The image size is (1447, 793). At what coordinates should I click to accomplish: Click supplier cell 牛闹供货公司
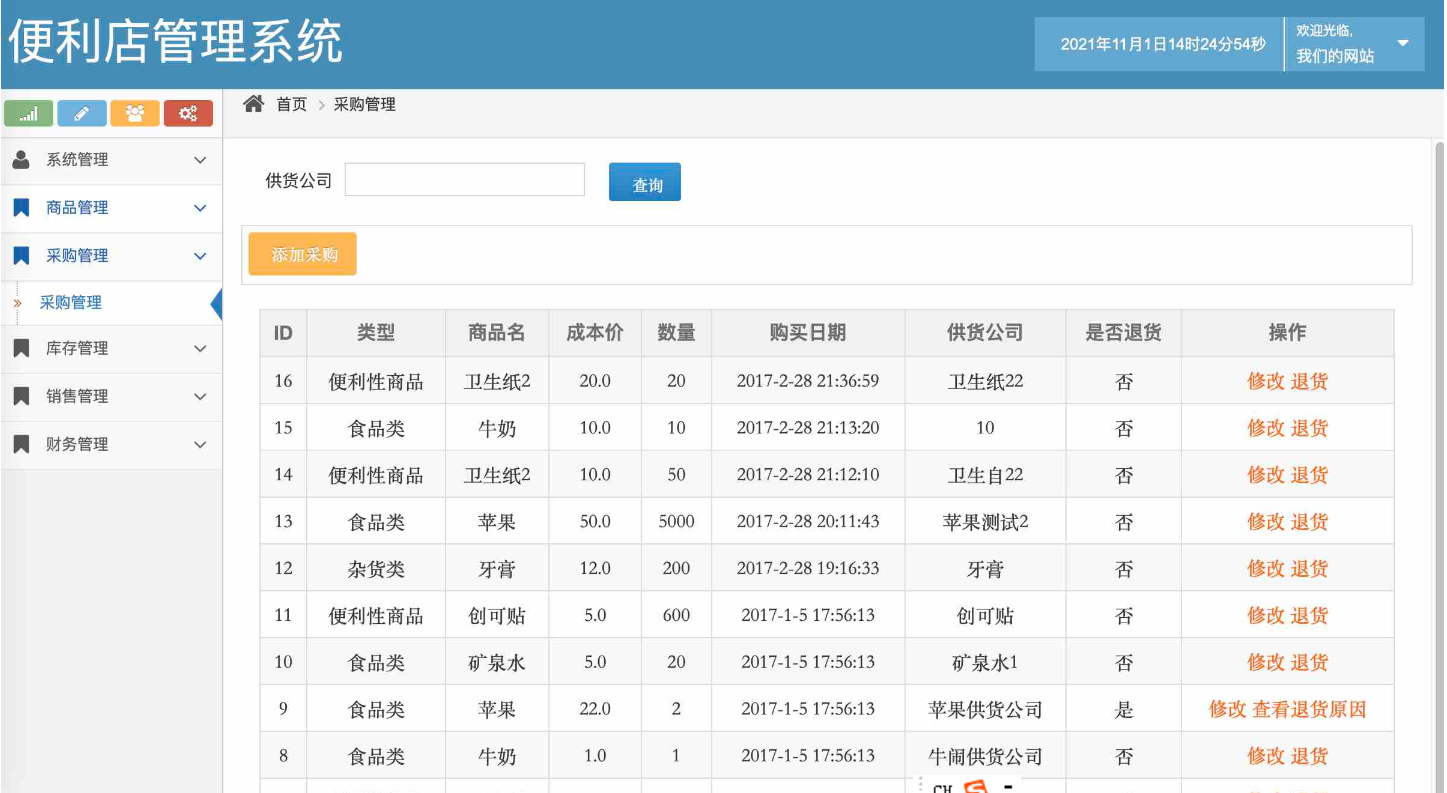click(985, 756)
